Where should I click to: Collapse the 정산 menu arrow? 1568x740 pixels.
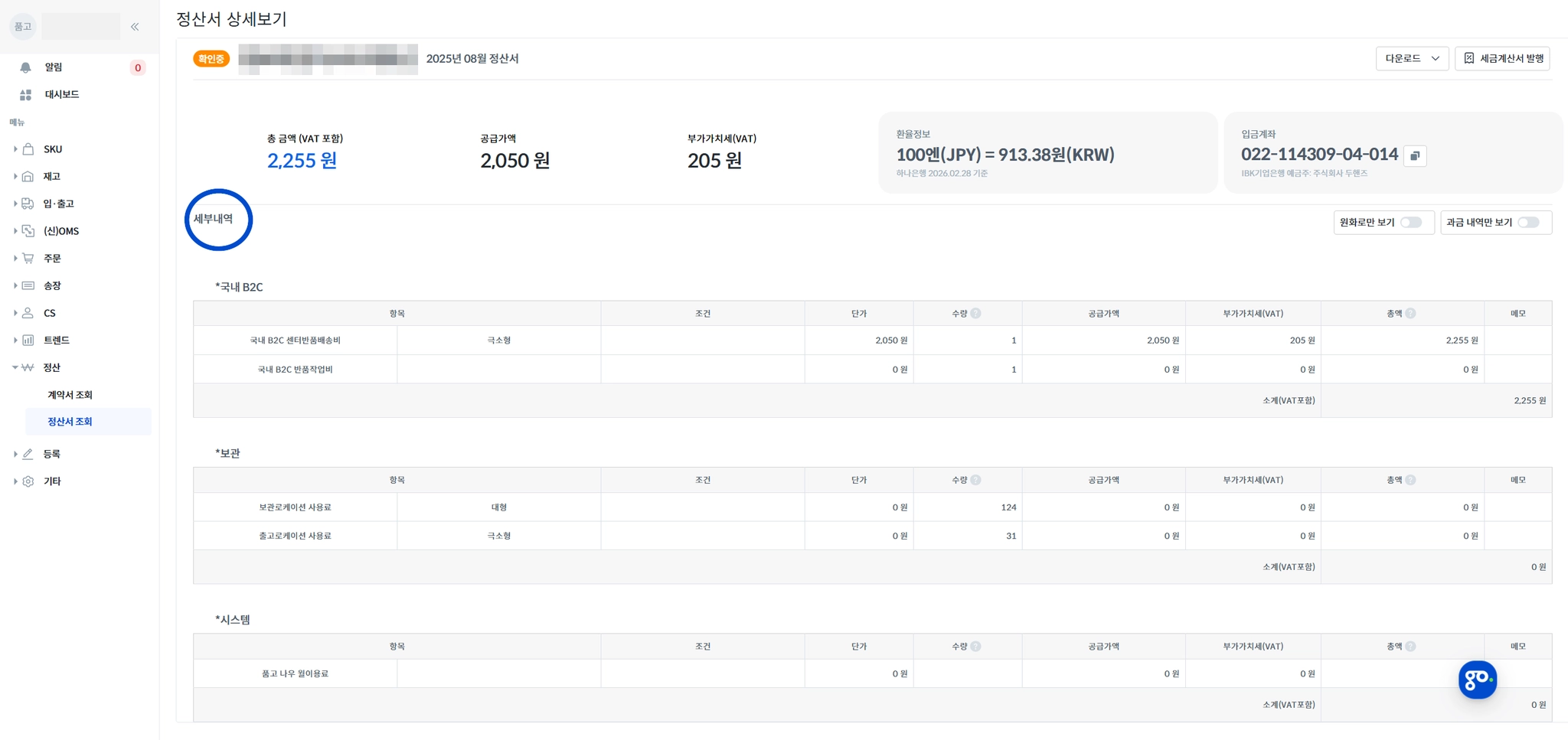pos(15,367)
